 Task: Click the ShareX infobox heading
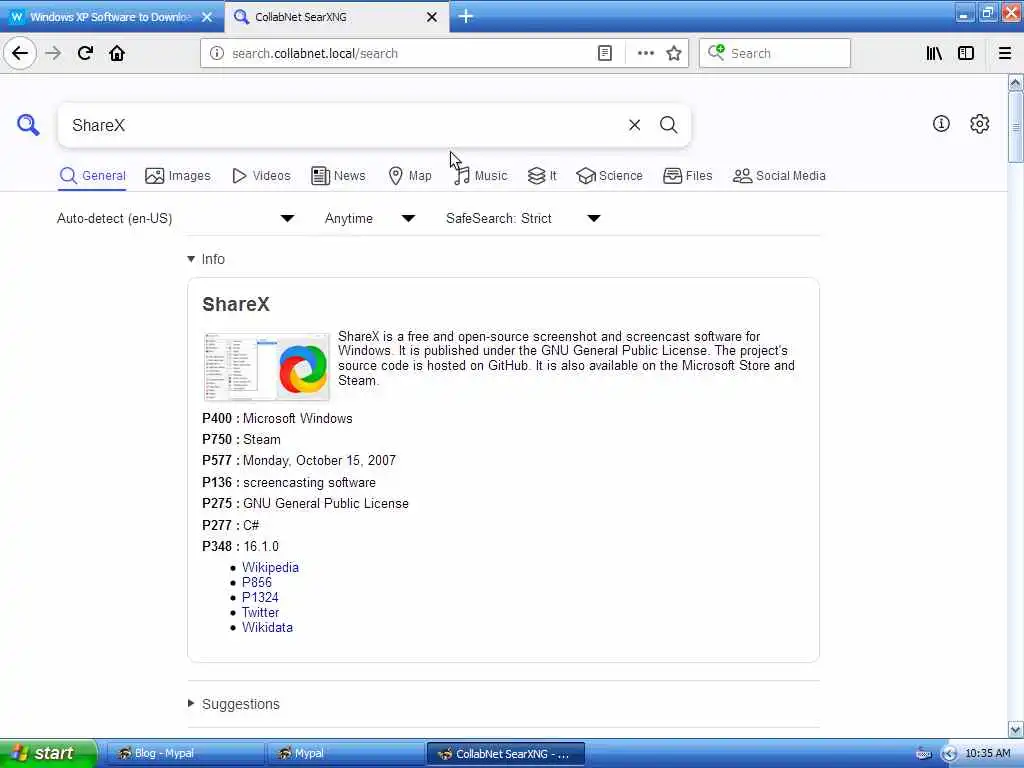(236, 304)
